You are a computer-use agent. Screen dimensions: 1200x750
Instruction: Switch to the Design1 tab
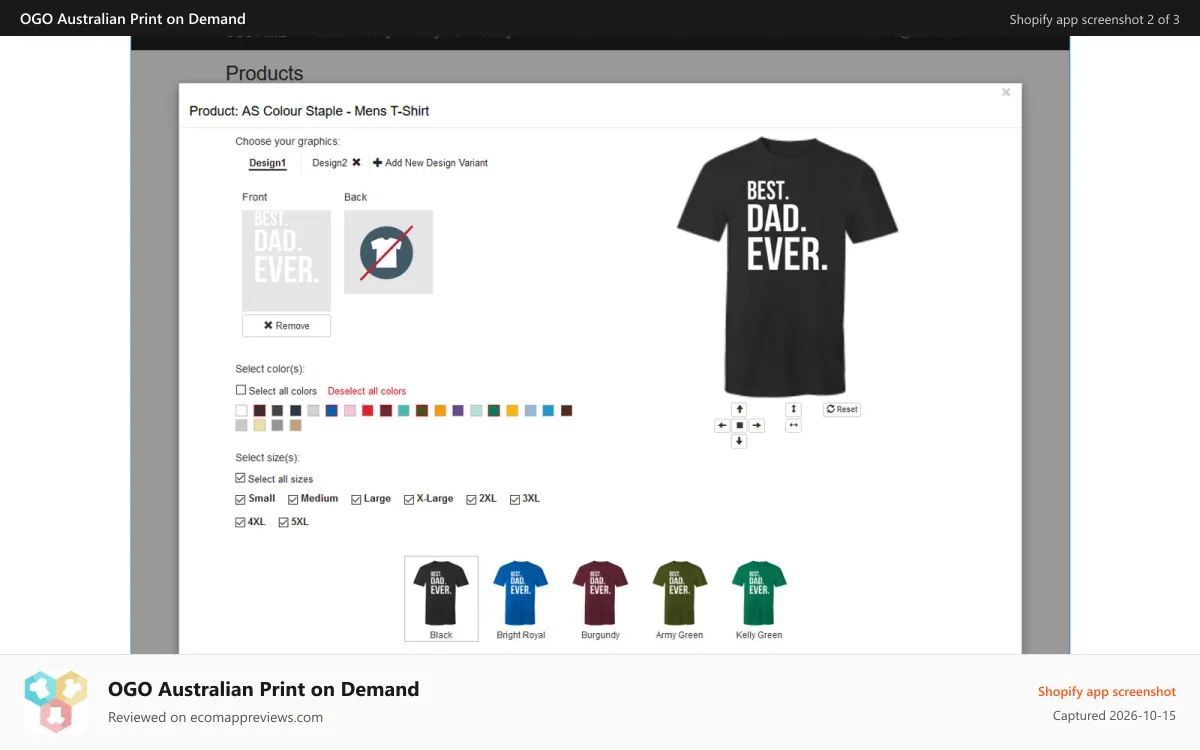[267, 163]
